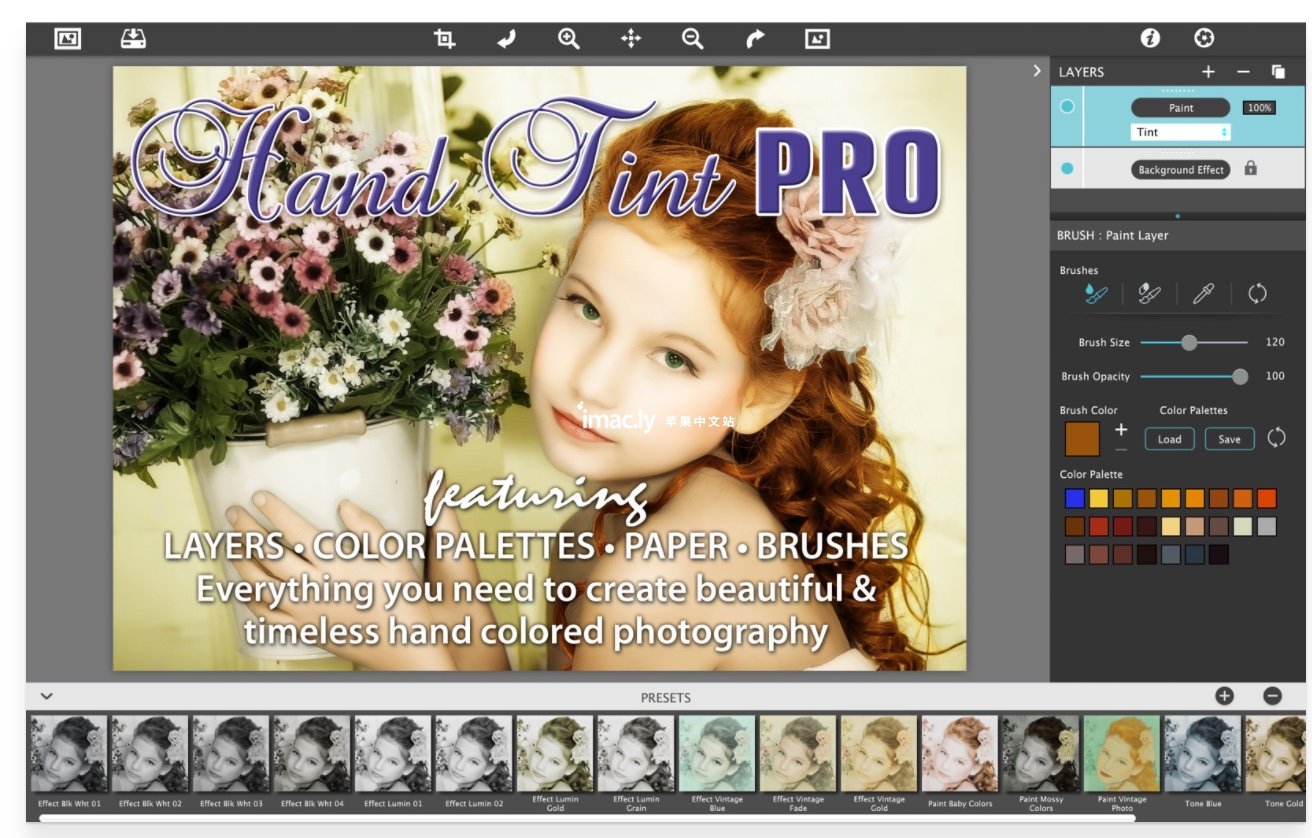
Task: Open the Tint blend mode dropdown
Action: coord(1181,132)
